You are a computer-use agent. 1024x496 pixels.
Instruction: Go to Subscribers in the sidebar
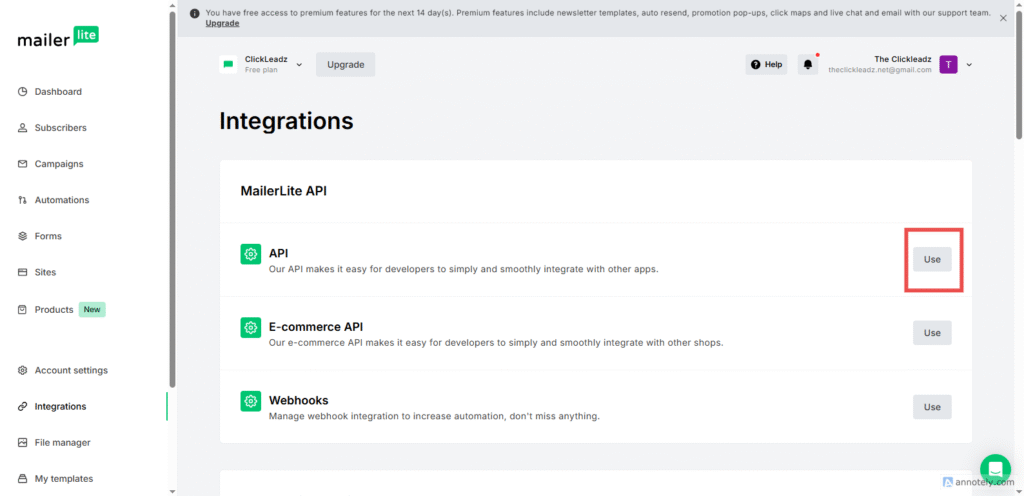point(60,128)
